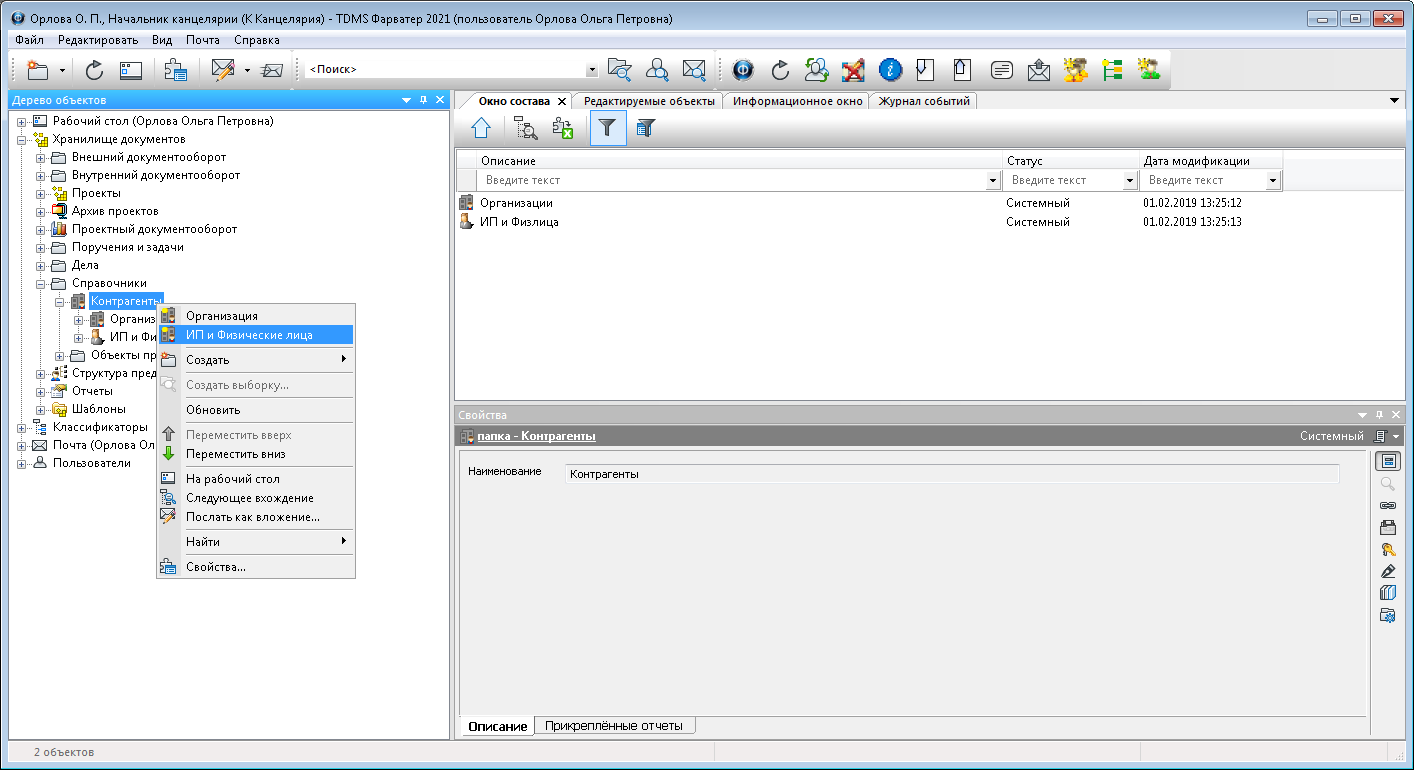
Task: Click the Описание filter text field
Action: click(730, 181)
